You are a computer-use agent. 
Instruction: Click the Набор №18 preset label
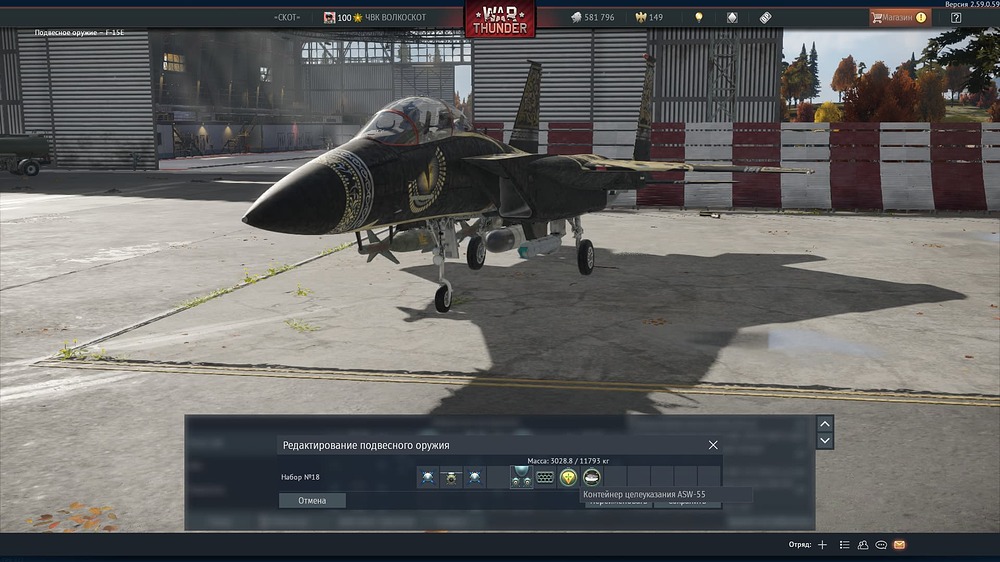point(300,477)
